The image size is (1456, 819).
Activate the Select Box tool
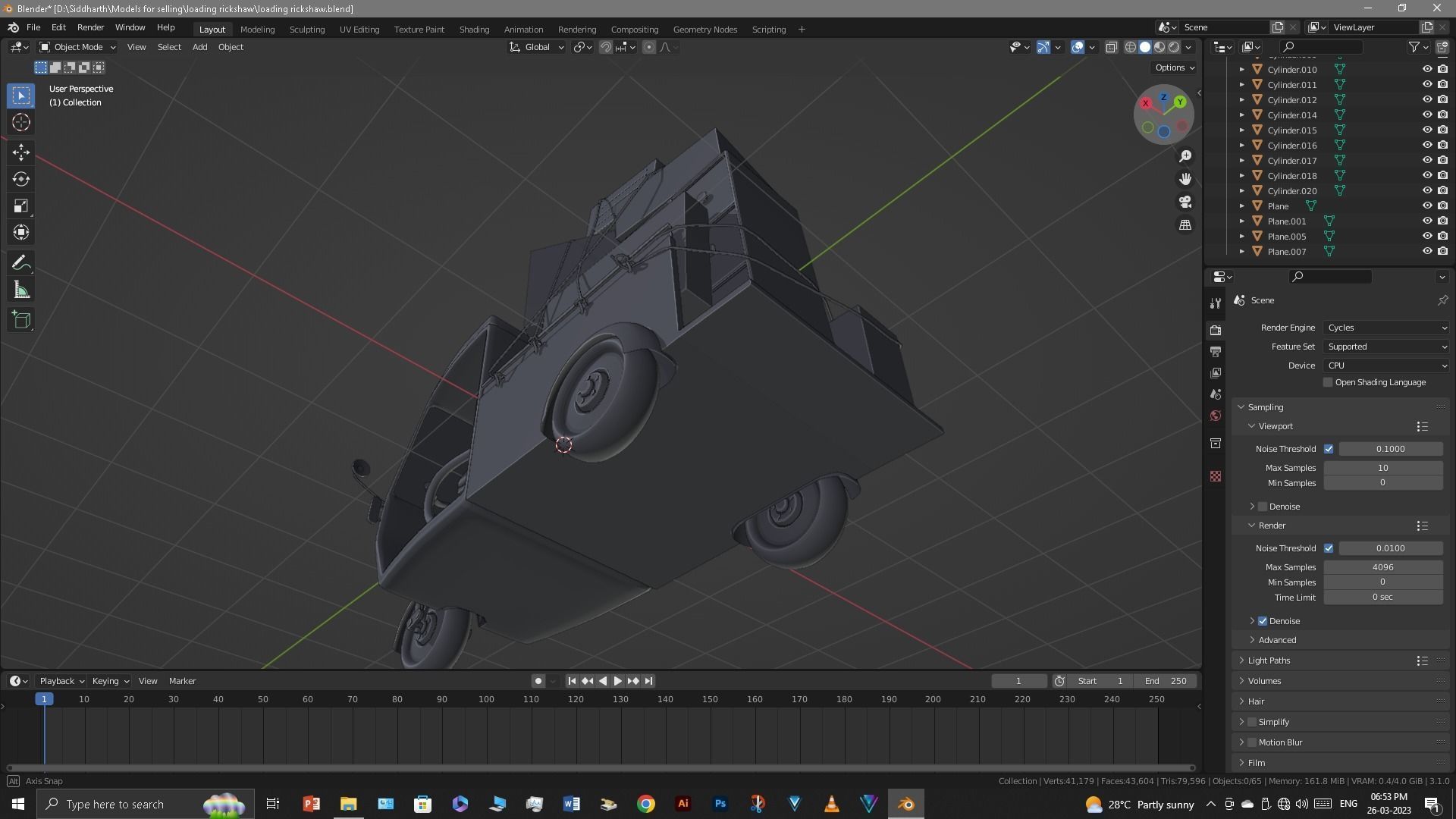(21, 96)
